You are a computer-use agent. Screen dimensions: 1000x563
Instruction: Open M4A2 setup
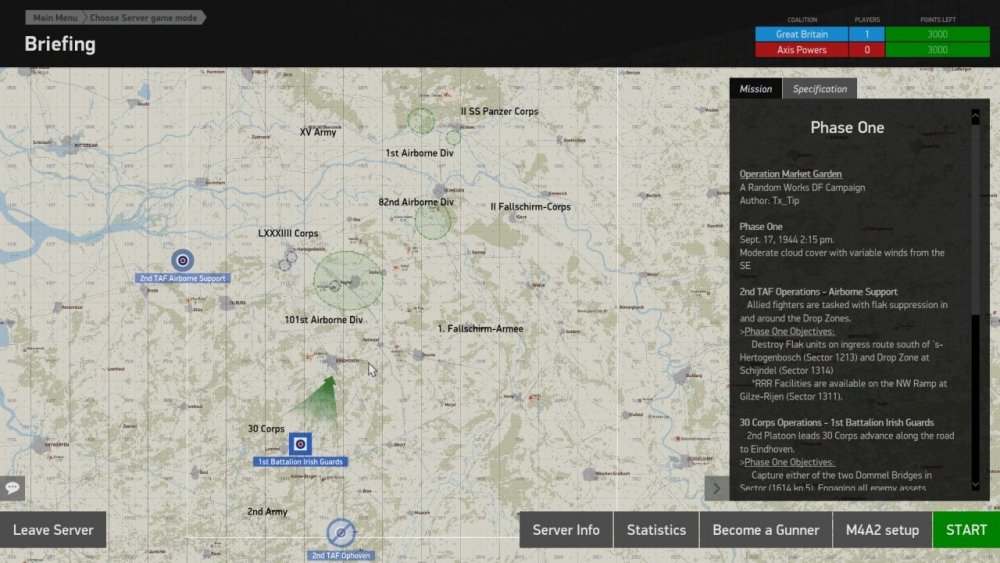pyautogui.click(x=882, y=530)
